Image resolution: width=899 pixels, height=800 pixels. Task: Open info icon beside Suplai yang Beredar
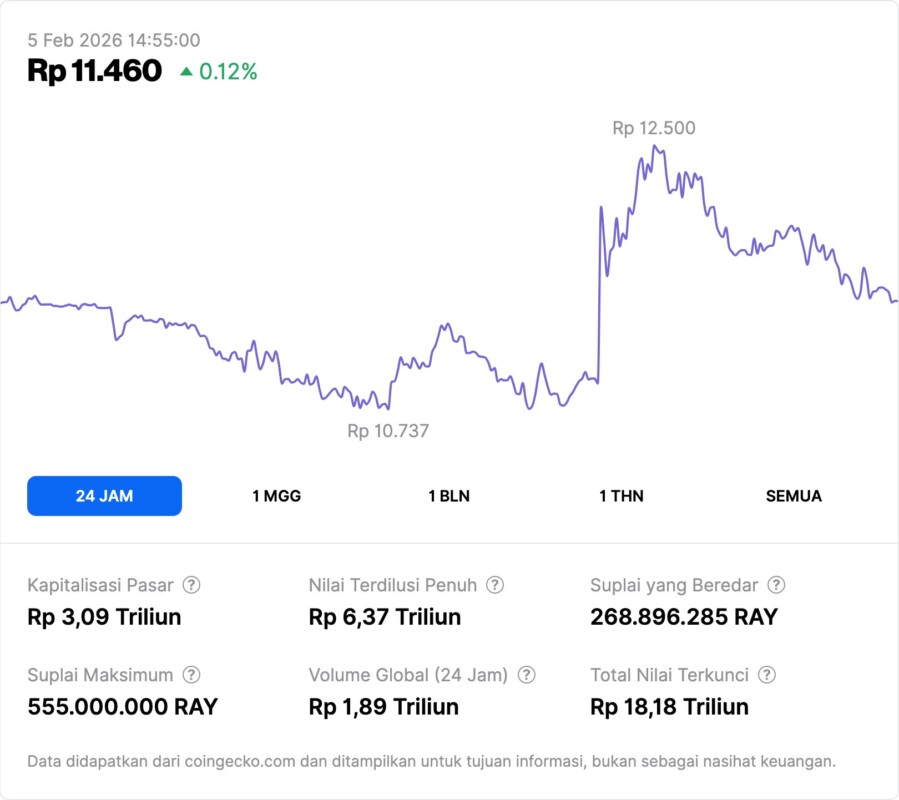776,585
